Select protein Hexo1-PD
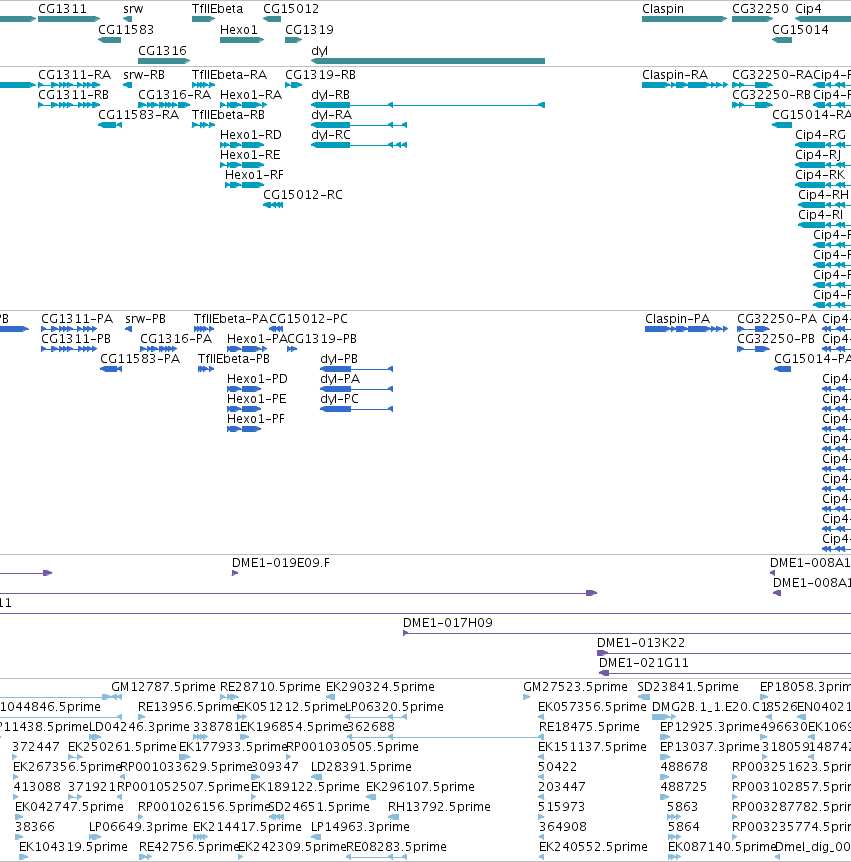Viewport: 851px width, 862px height. coord(257,379)
